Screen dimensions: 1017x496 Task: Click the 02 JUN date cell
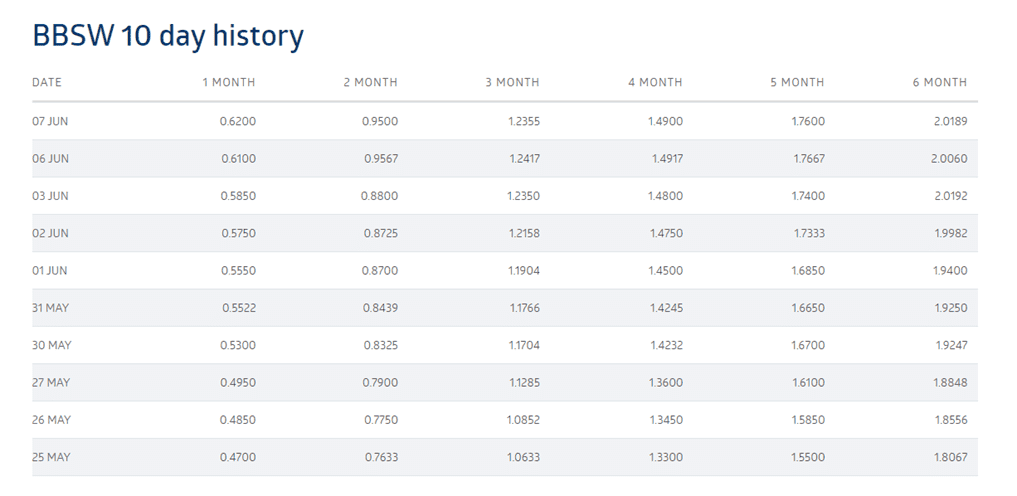click(51, 233)
